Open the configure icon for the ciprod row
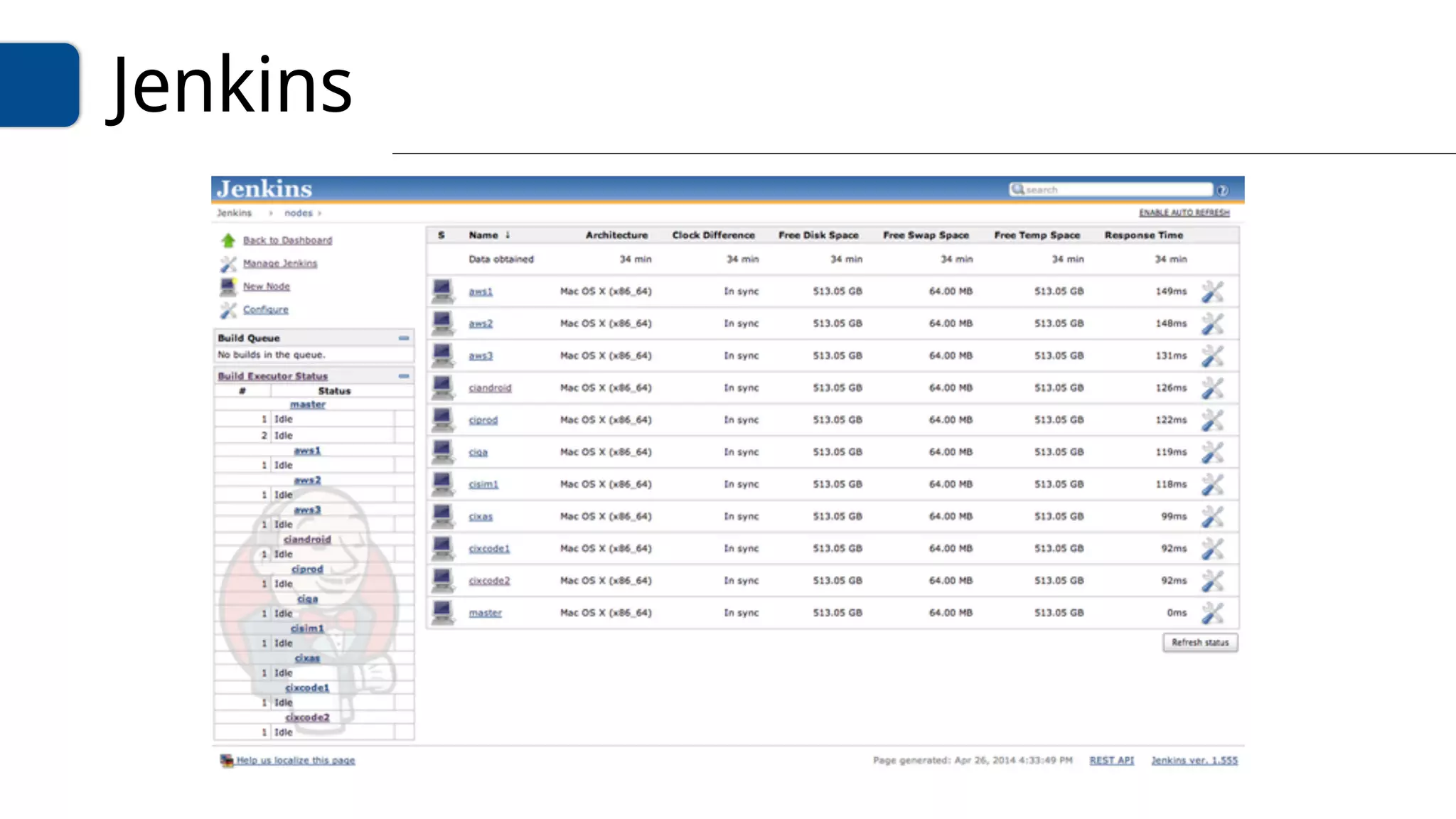Image resolution: width=1456 pixels, height=819 pixels. (x=1213, y=420)
